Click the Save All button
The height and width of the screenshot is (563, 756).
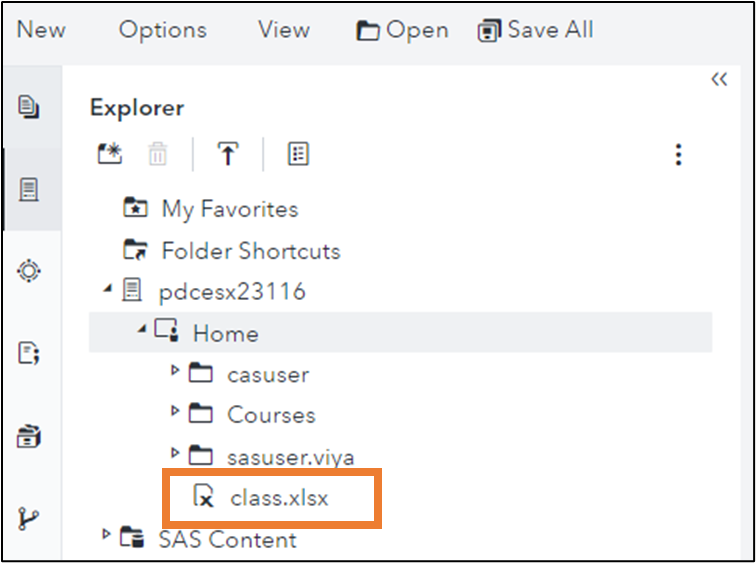(x=536, y=30)
